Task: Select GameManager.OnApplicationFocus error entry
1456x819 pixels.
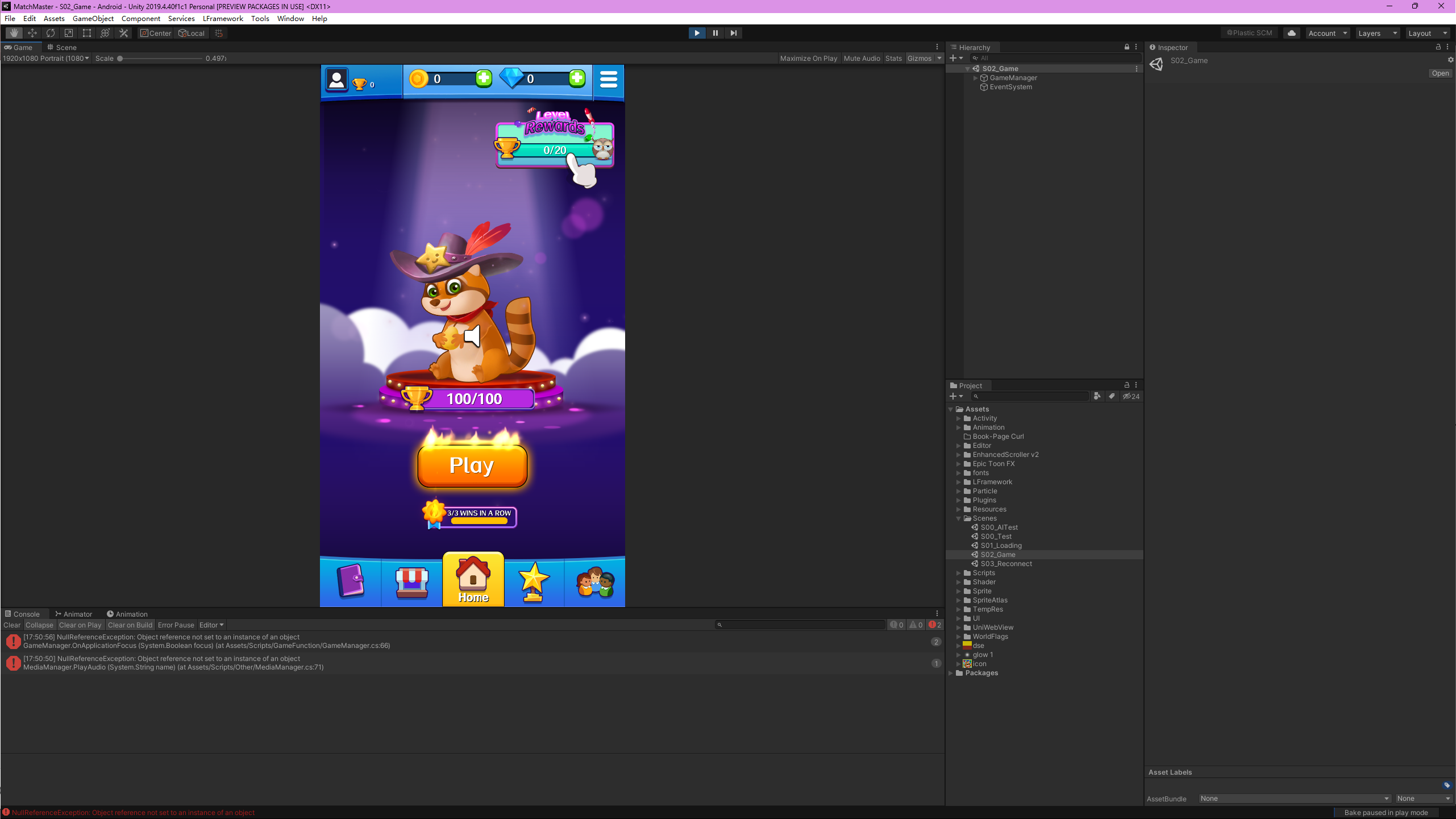Action: click(x=472, y=641)
